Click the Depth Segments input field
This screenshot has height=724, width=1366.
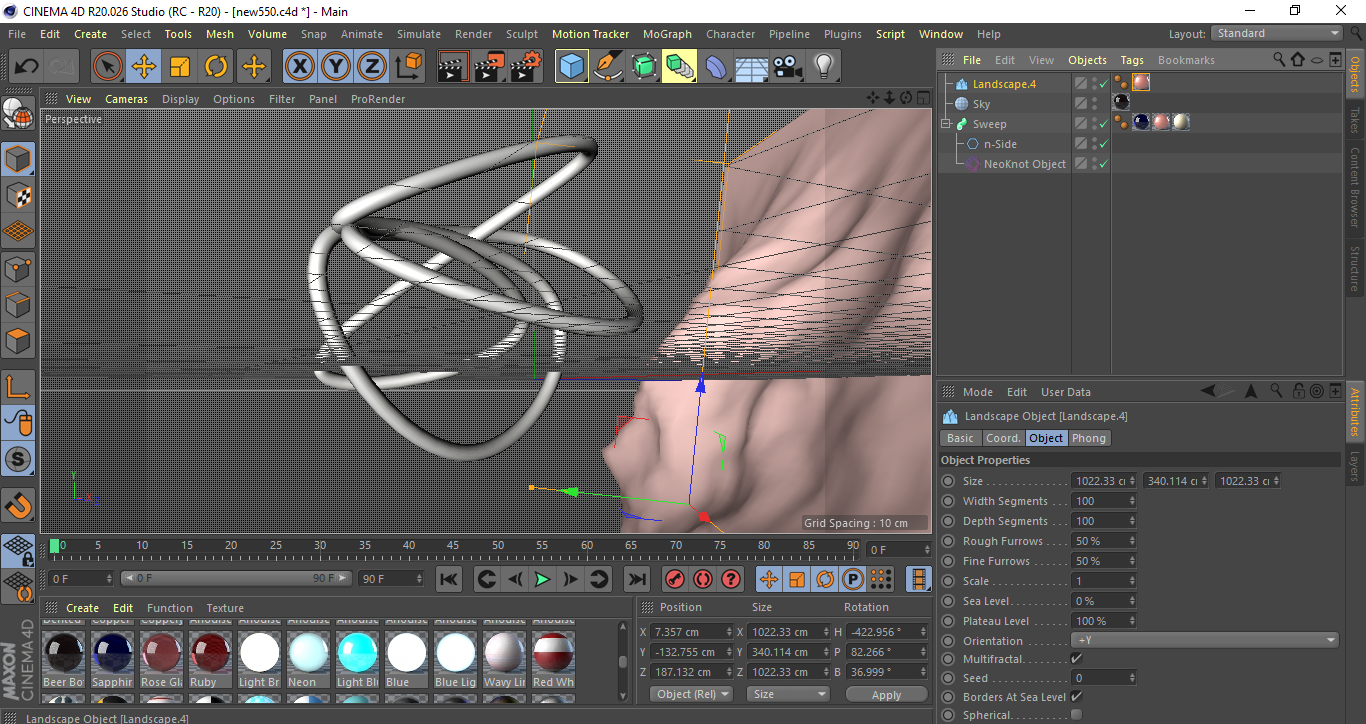tap(1099, 521)
